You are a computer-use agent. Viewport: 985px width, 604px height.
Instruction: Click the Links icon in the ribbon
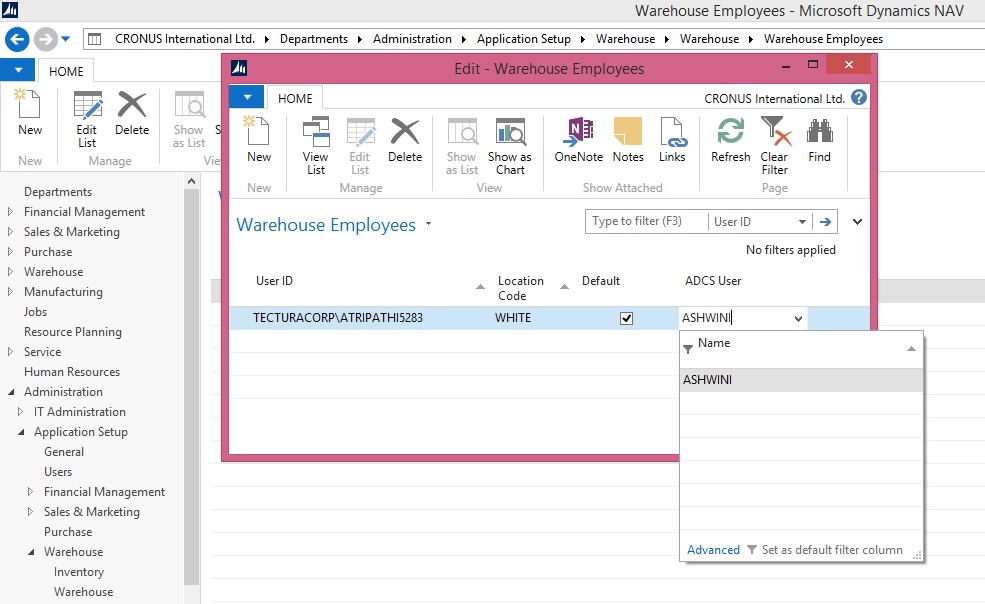click(672, 140)
